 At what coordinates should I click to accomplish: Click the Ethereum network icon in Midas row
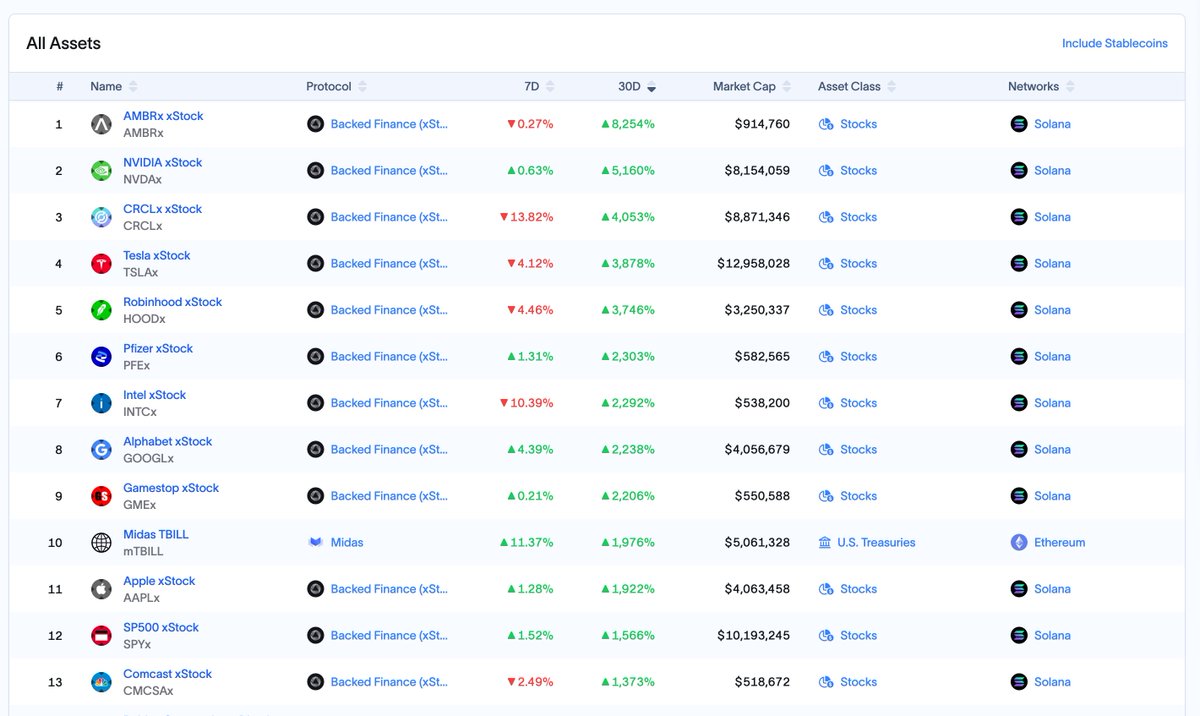[1019, 543]
